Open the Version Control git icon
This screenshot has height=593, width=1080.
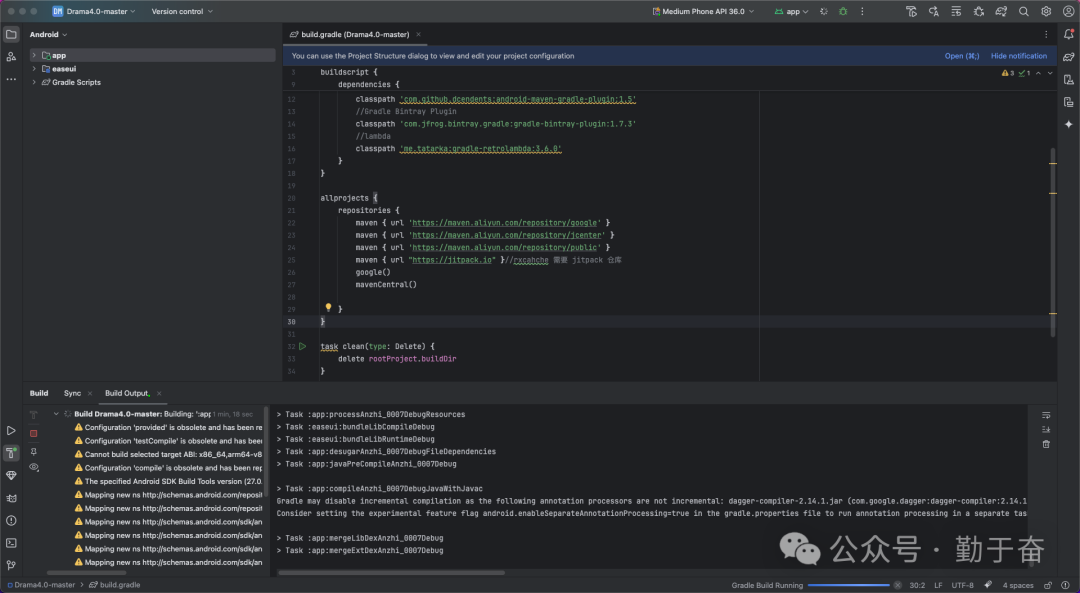pos(11,565)
